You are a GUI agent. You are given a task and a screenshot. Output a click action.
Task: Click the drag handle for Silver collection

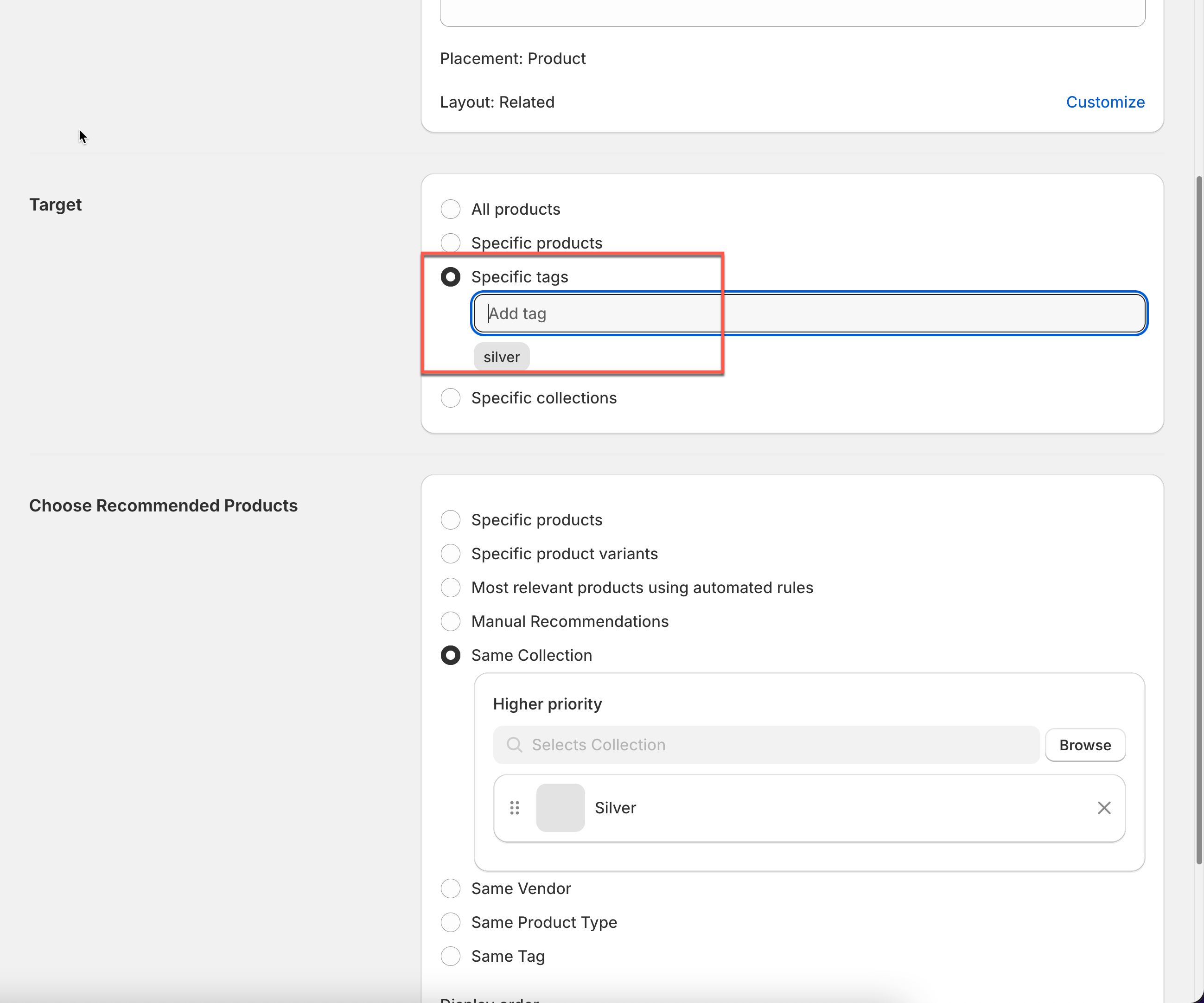click(514, 807)
